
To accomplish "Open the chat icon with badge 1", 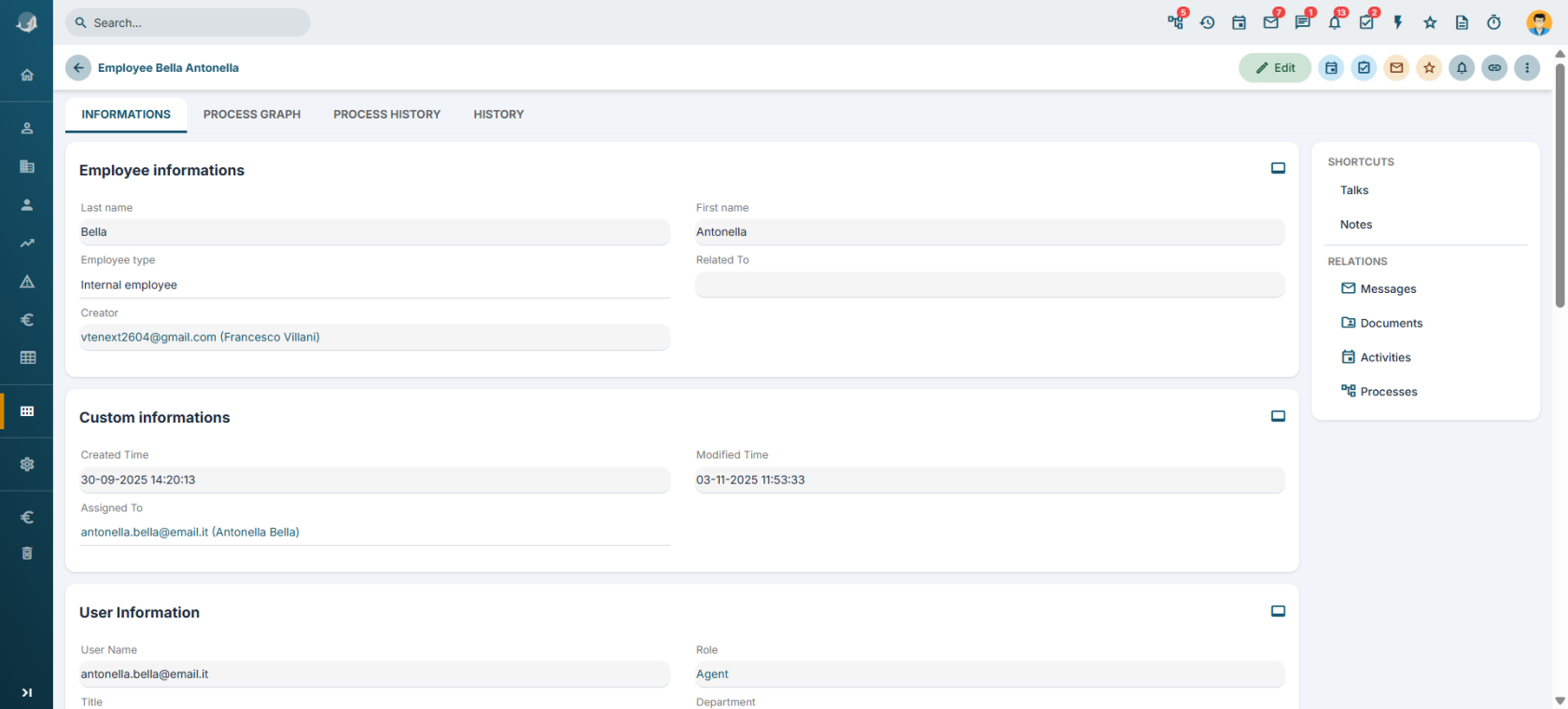I will tap(1303, 22).
